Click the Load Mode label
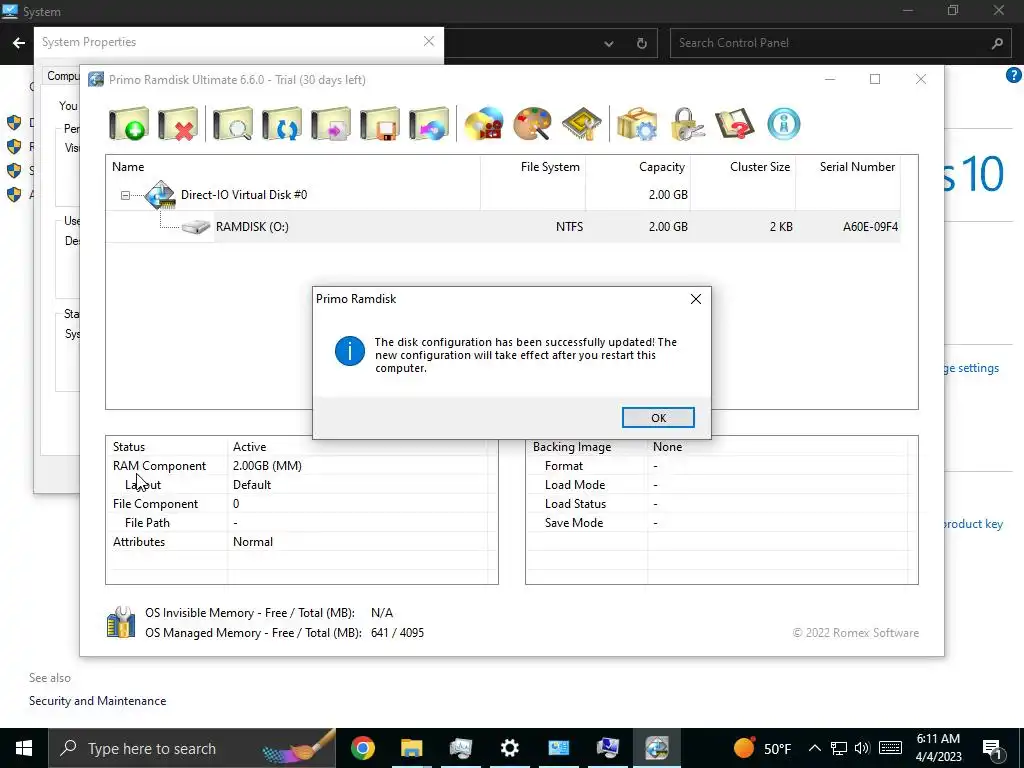This screenshot has height=768, width=1024. pos(575,485)
